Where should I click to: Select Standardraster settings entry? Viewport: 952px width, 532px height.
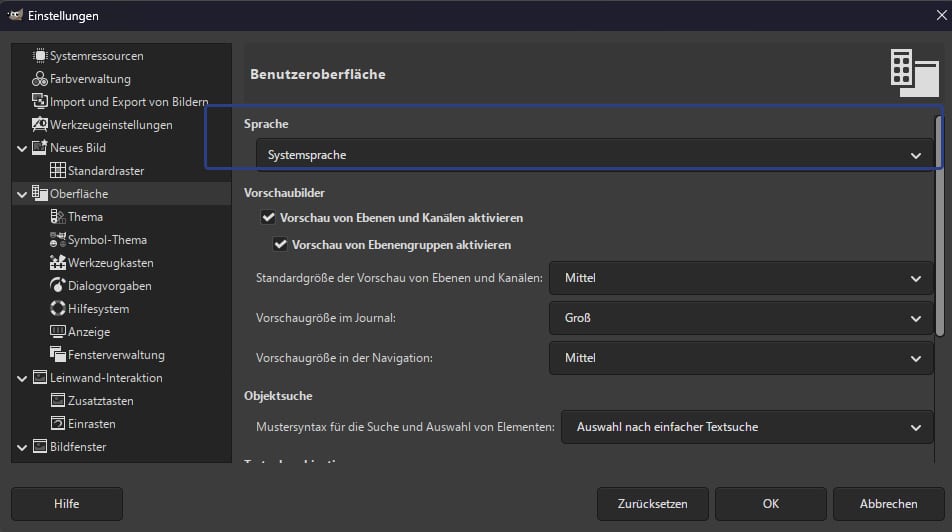coord(106,171)
